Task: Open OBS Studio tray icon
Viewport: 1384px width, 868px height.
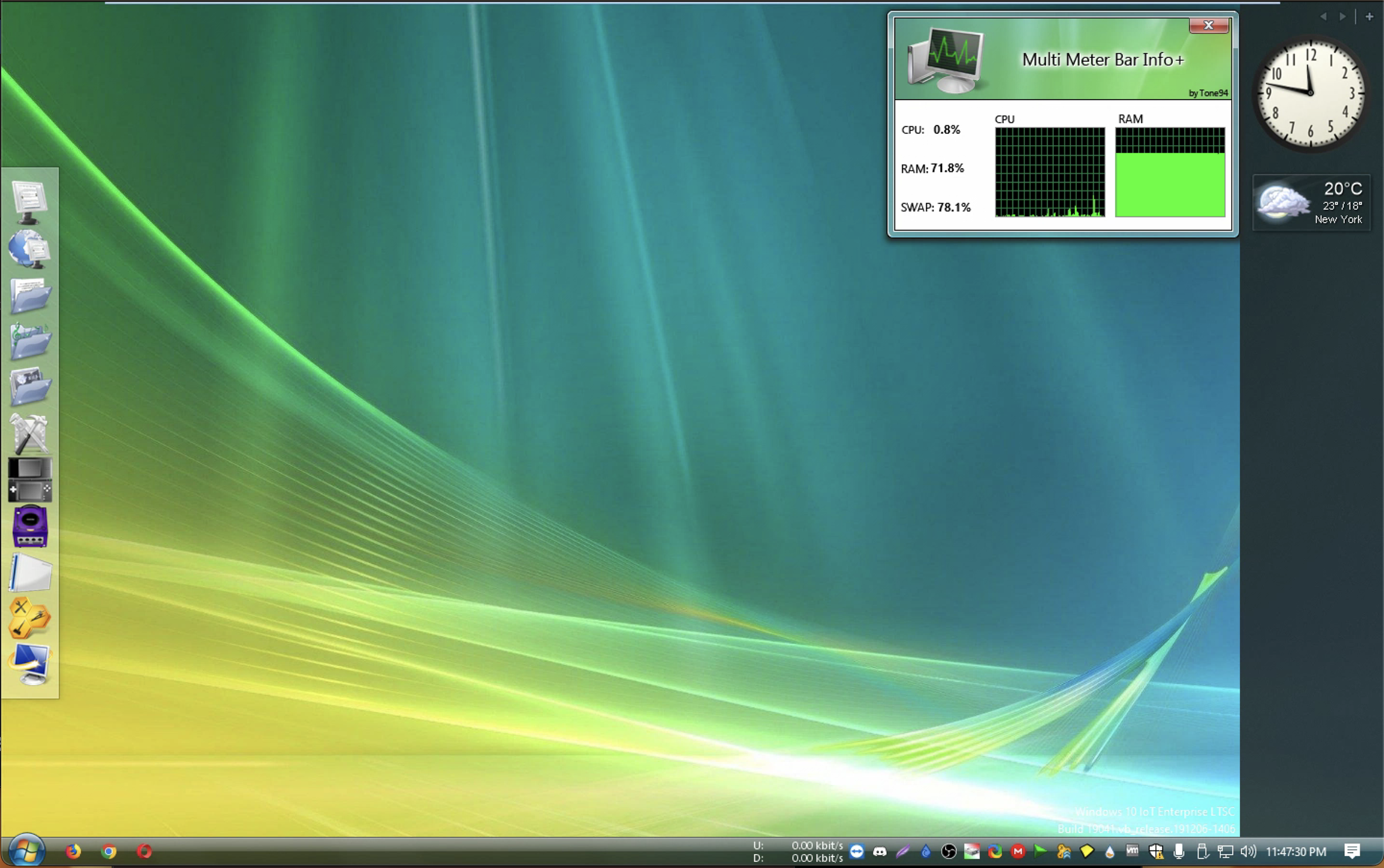Action: (x=948, y=852)
